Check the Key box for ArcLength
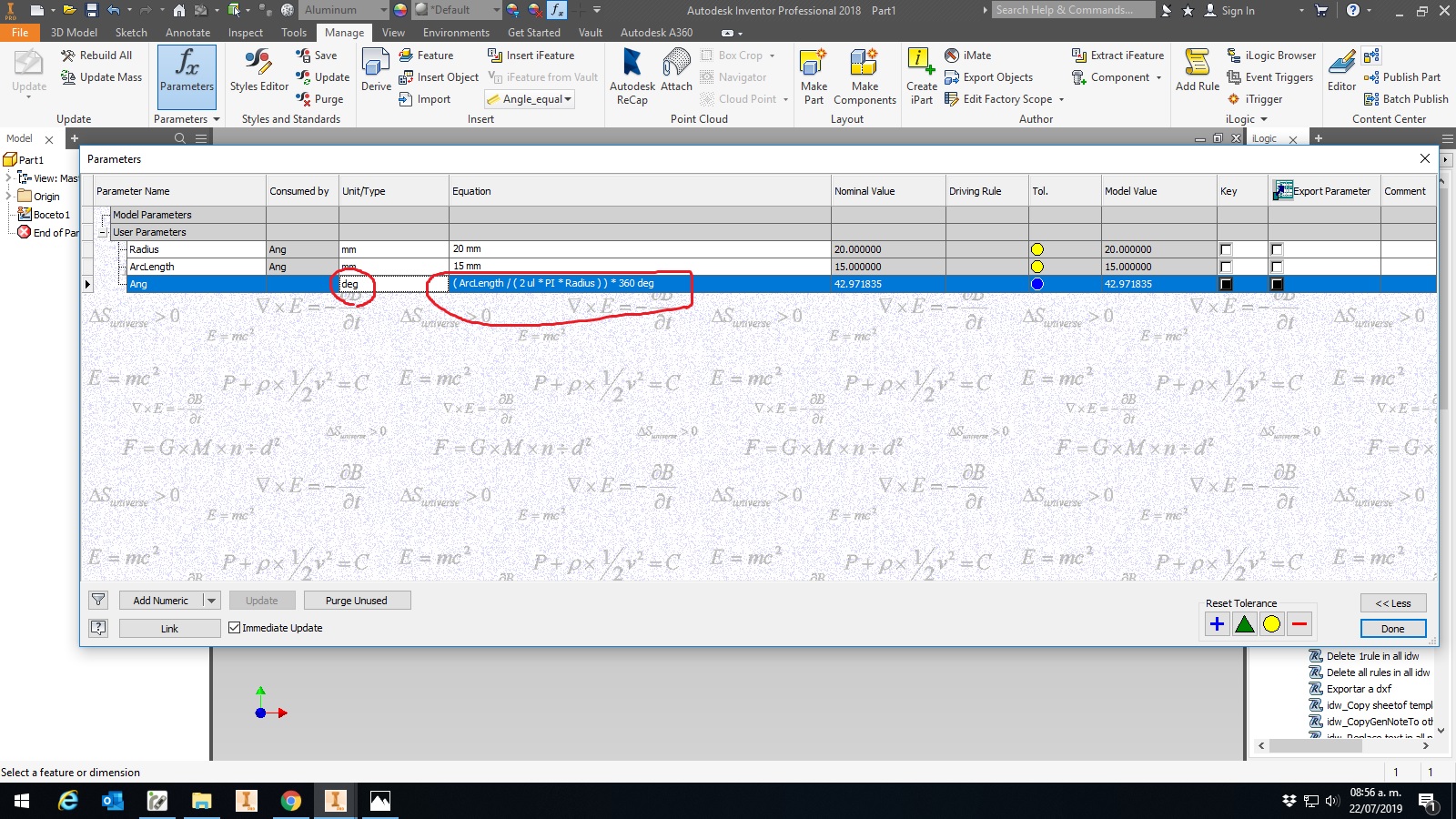Screen dimensions: 1456x819 click(1226, 267)
